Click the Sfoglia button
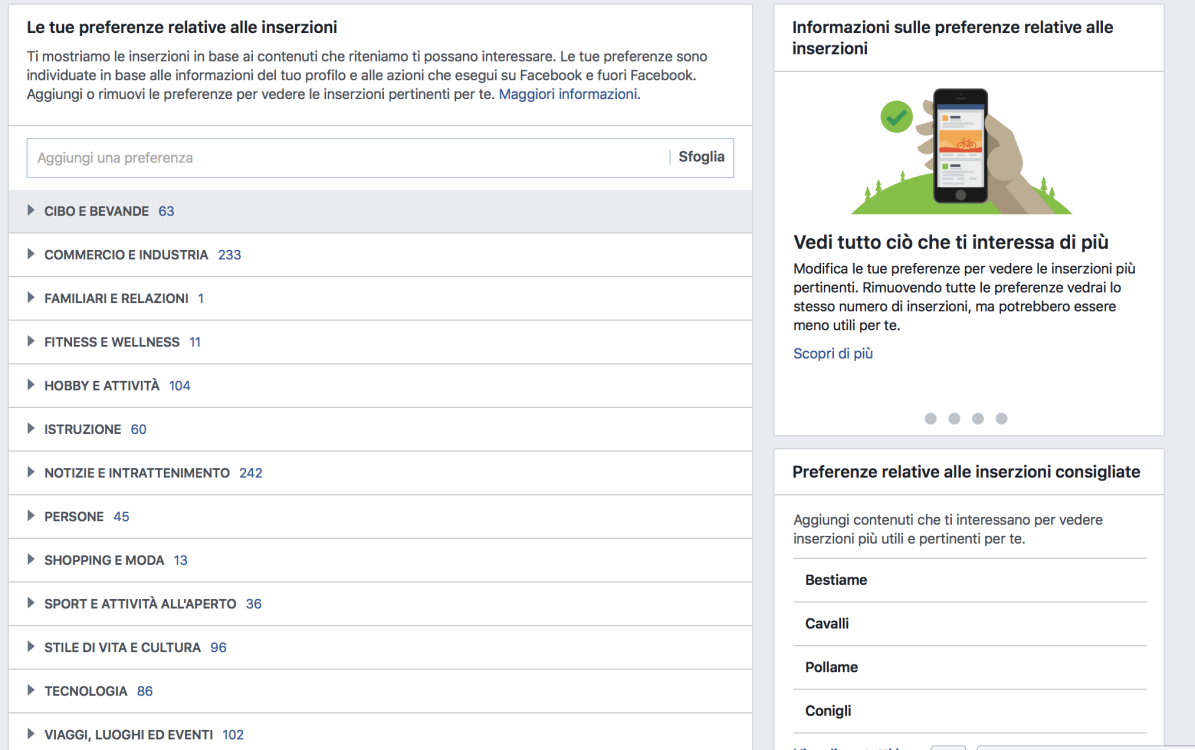Screen dimensions: 1195x750 (701, 157)
